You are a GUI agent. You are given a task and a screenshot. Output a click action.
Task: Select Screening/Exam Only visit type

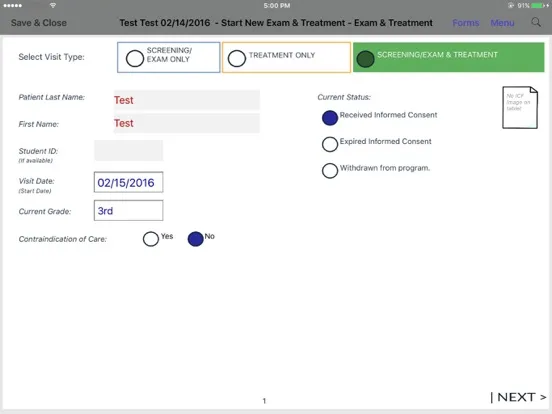coord(169,57)
